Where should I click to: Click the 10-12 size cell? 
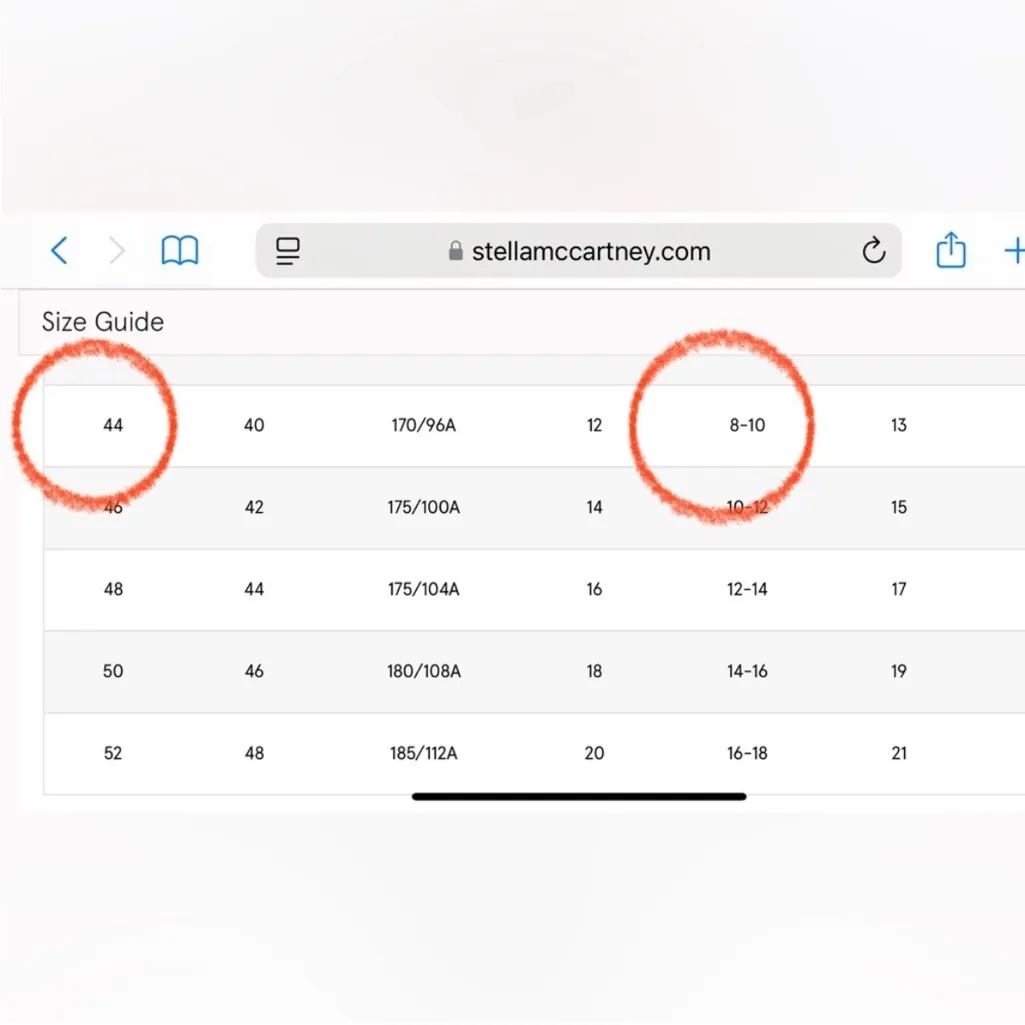pos(747,507)
